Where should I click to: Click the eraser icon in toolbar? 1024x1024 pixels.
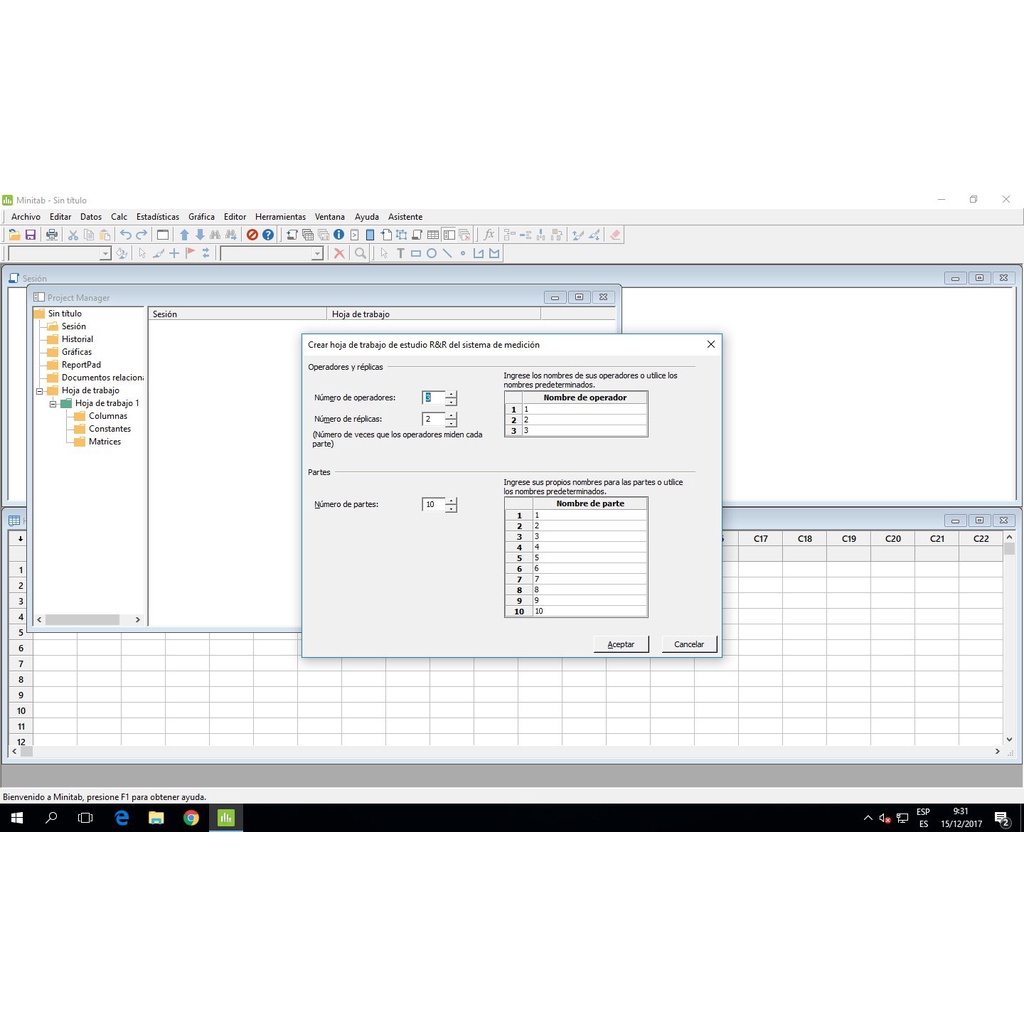click(615, 235)
